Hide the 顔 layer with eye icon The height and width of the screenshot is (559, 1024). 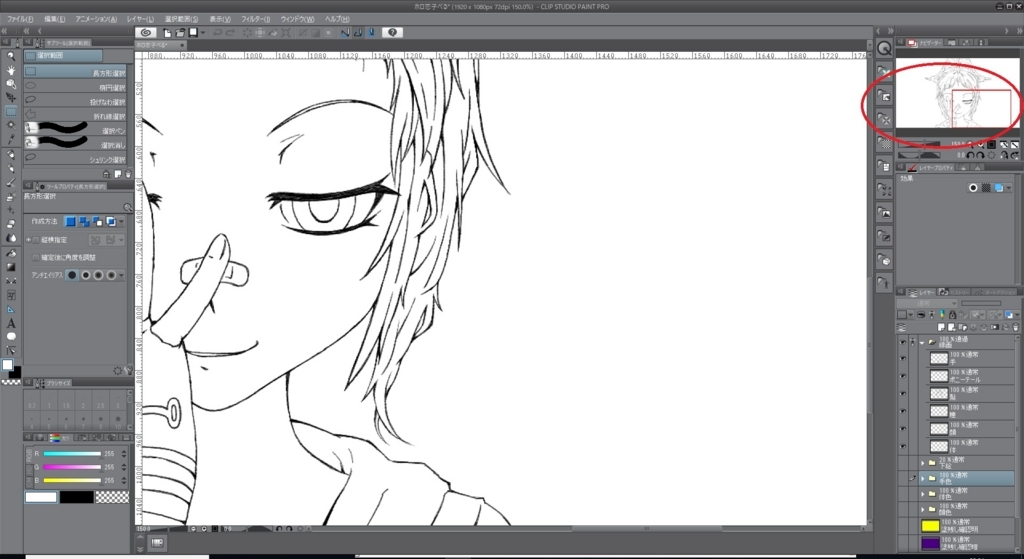point(903,428)
